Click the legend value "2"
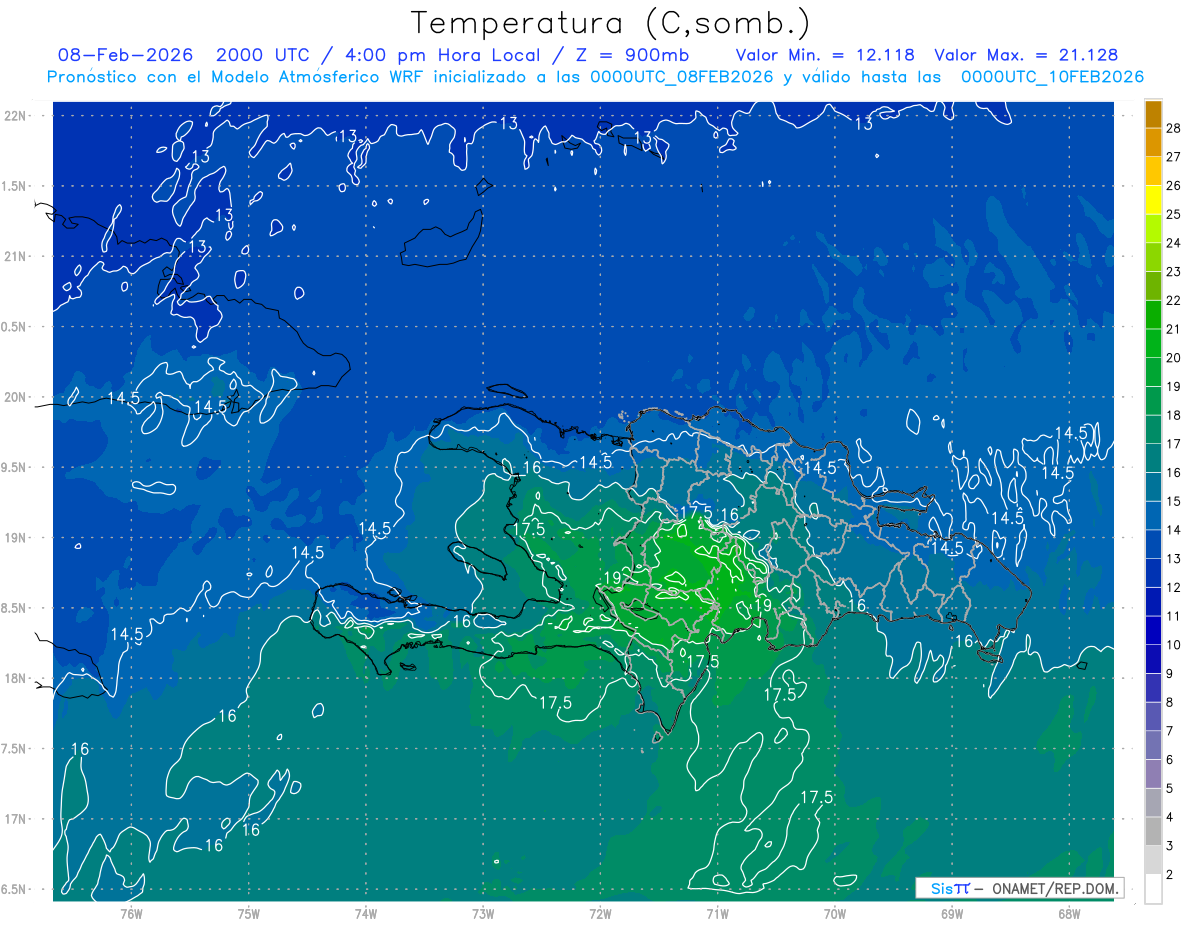1200x927 pixels. click(1170, 875)
